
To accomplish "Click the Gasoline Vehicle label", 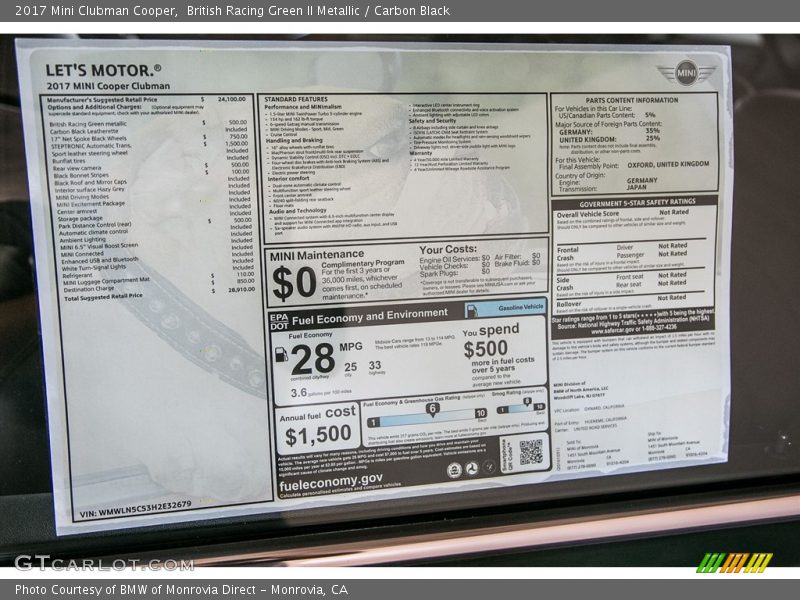I will coord(520,308).
